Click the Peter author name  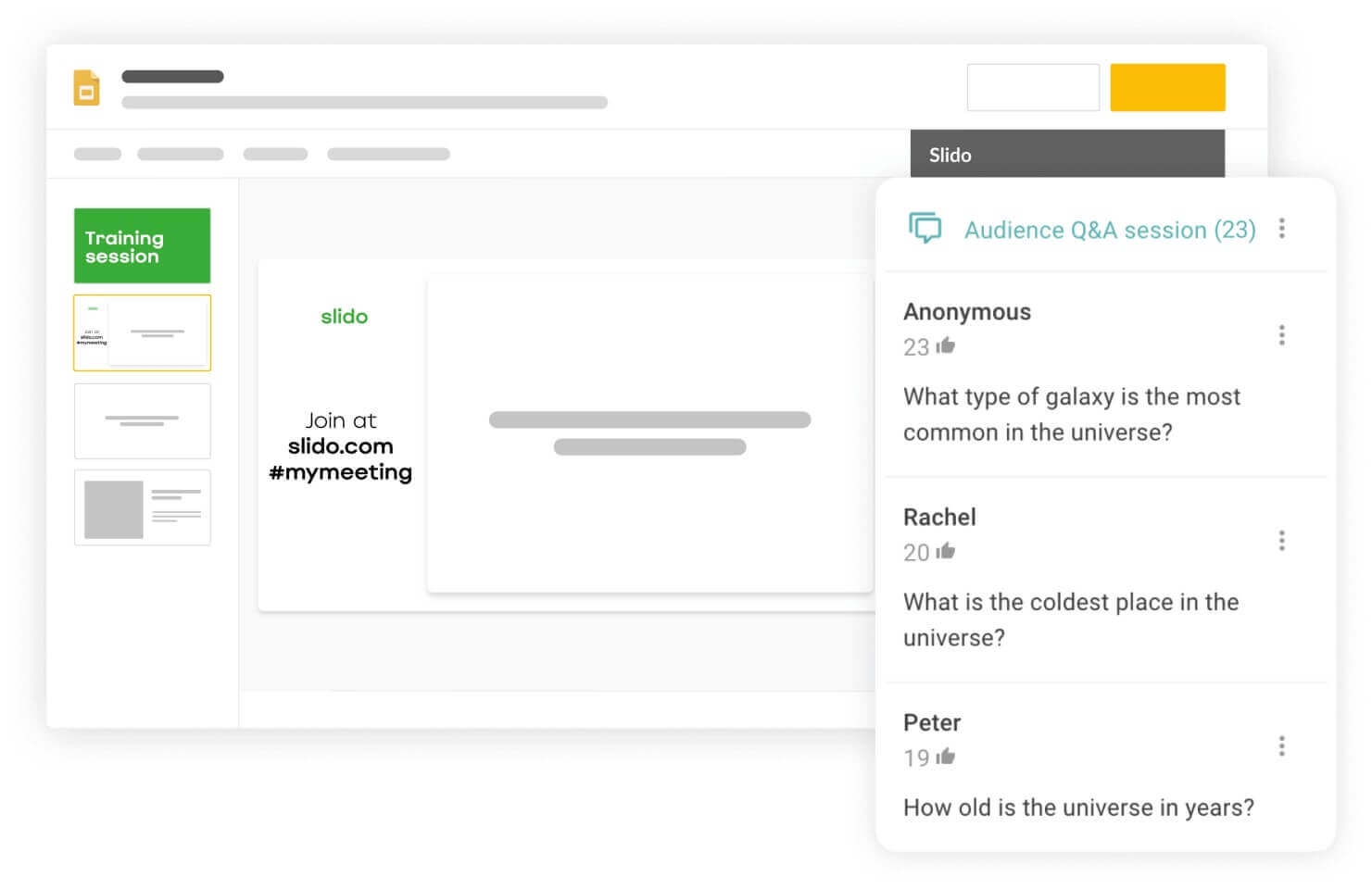tap(932, 722)
